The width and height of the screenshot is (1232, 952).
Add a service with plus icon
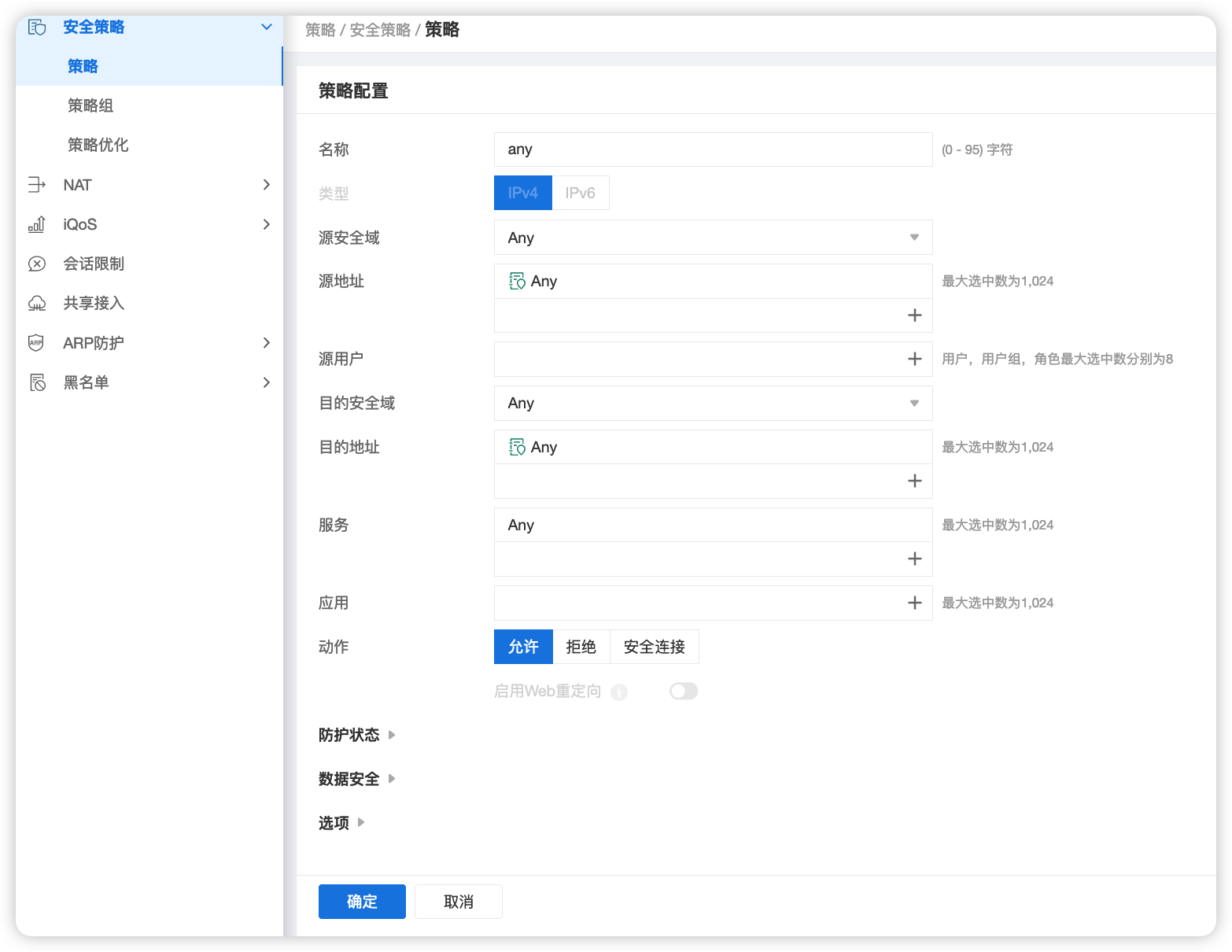point(914,559)
